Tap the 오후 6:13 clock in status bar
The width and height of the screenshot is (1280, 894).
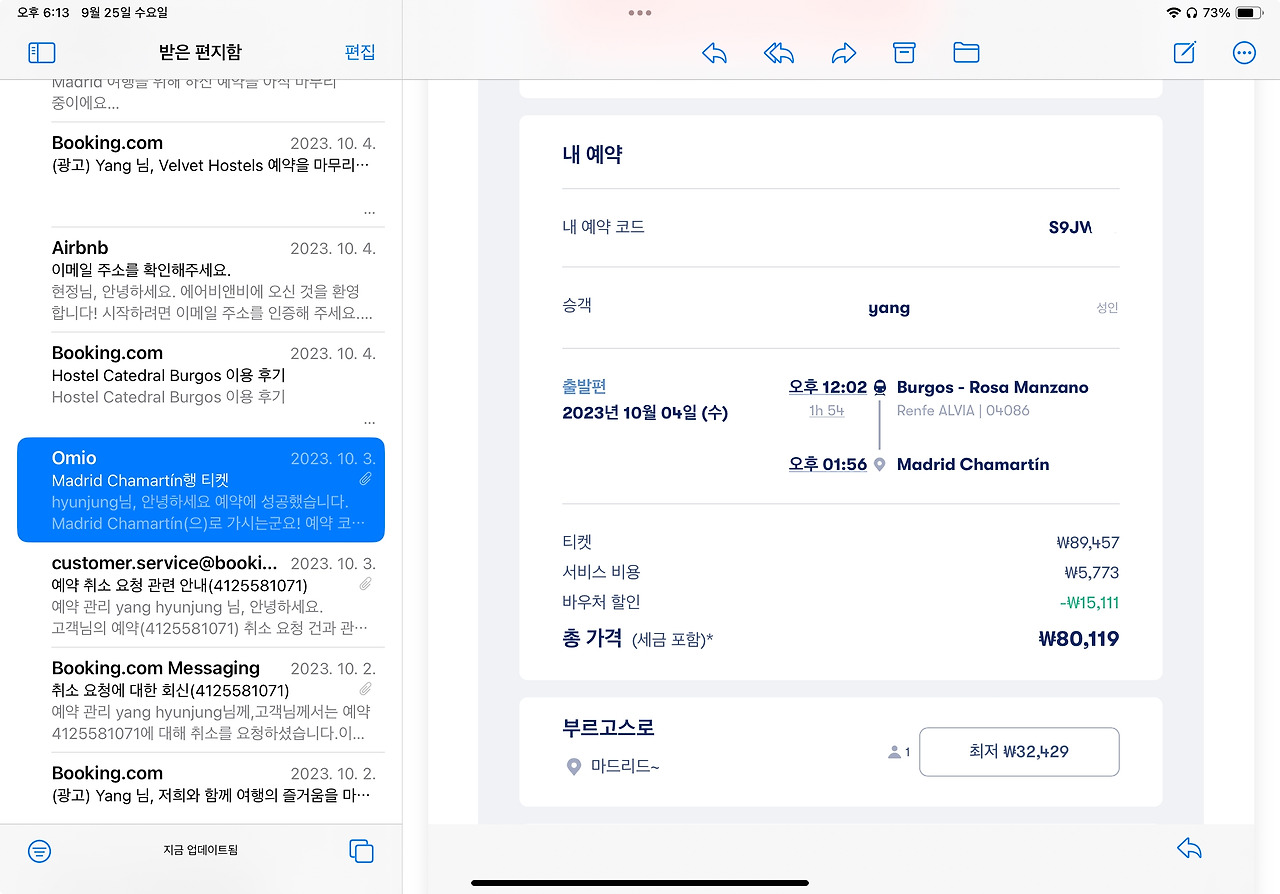41,13
